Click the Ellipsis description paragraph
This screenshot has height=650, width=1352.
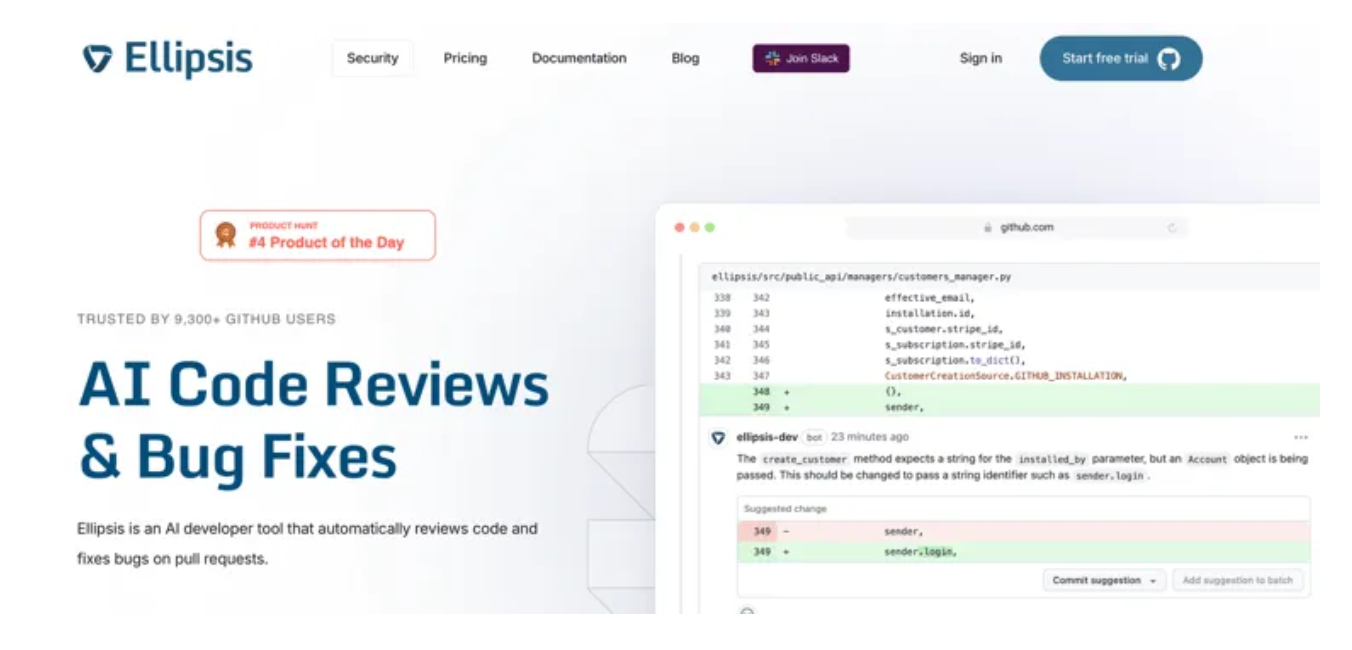pyautogui.click(x=307, y=544)
